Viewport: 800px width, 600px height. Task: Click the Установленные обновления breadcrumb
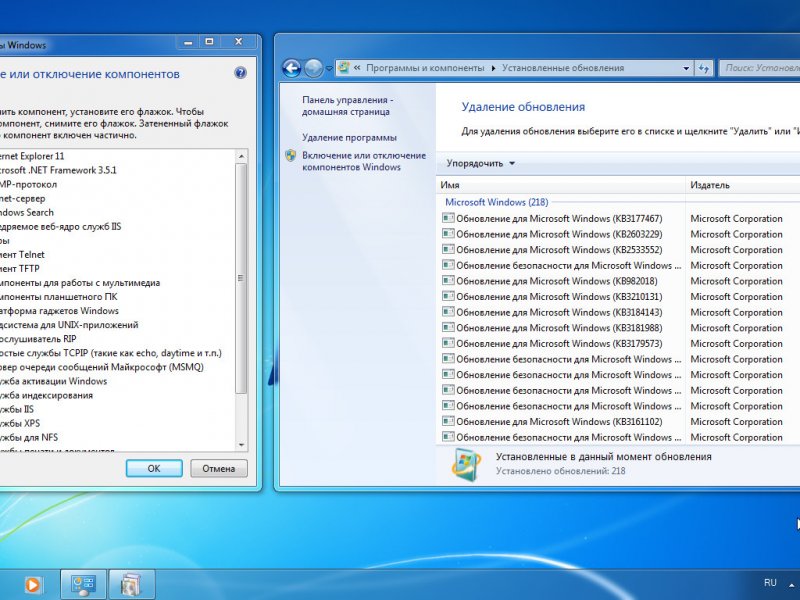click(563, 68)
